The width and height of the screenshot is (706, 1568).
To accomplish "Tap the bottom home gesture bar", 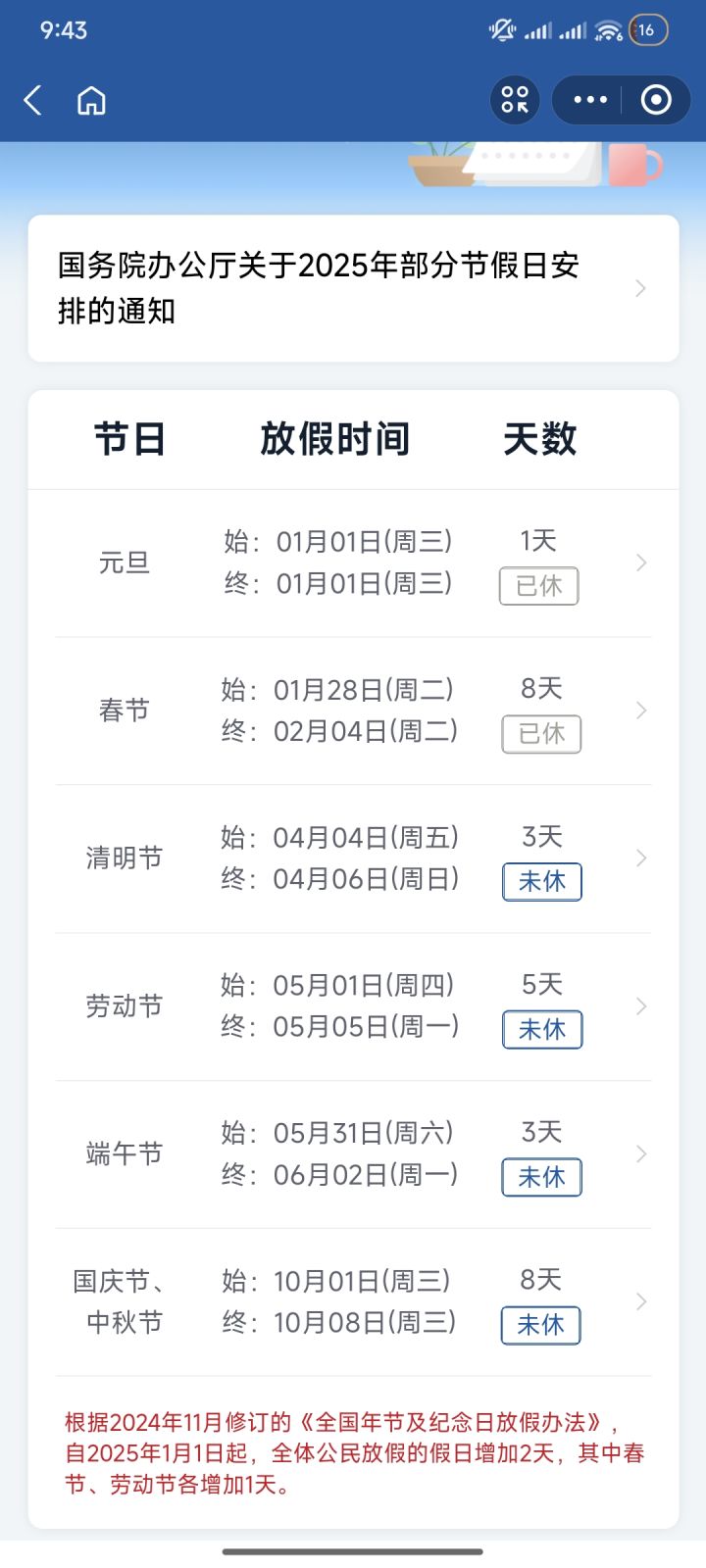I will tap(353, 1551).
